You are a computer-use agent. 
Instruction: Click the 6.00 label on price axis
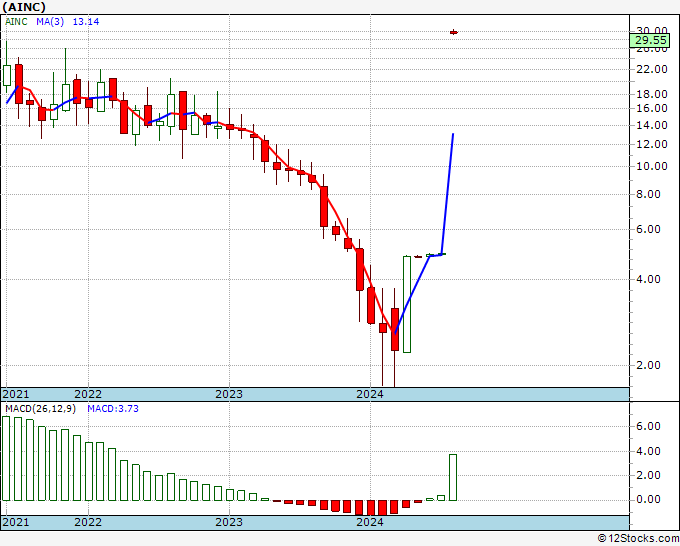[x=649, y=229]
